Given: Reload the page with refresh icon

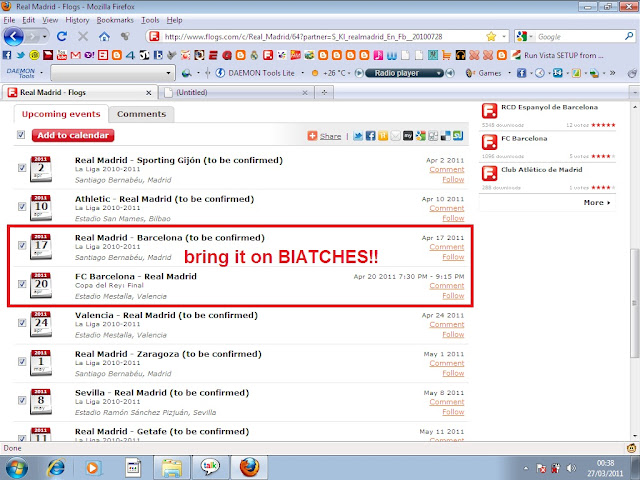Looking at the screenshot, I should tap(62, 37).
